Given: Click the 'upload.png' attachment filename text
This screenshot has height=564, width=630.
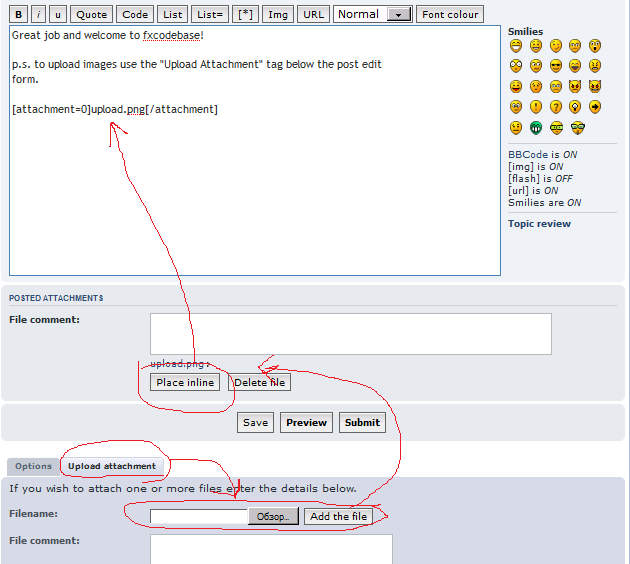Looking at the screenshot, I should (x=177, y=364).
